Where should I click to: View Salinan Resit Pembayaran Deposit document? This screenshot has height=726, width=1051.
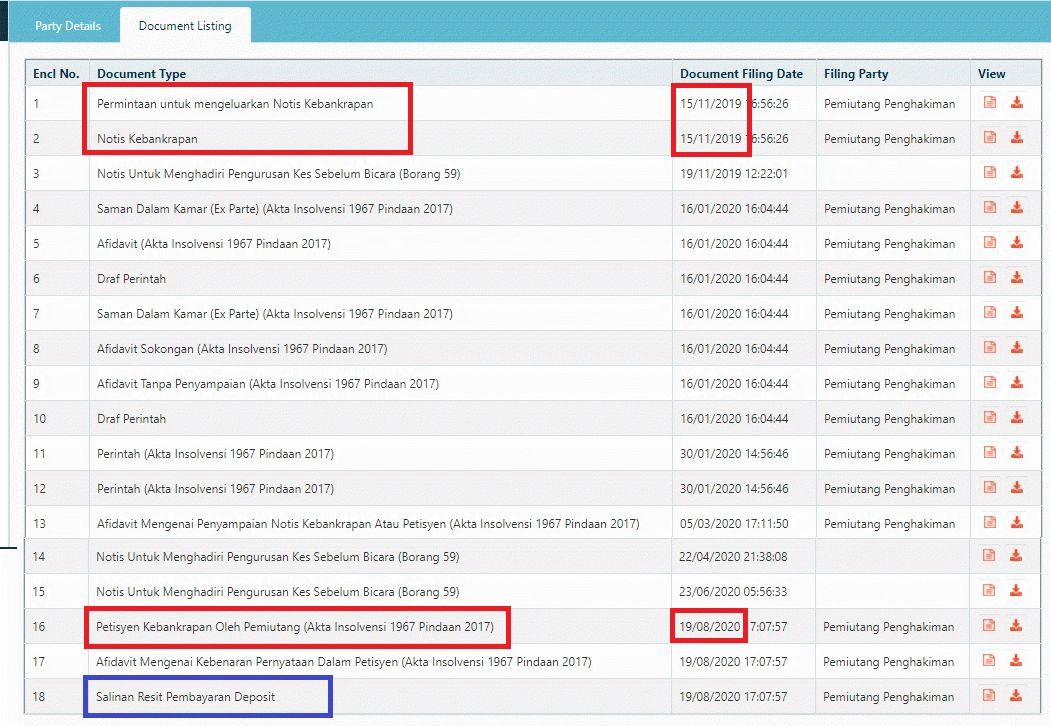990,696
